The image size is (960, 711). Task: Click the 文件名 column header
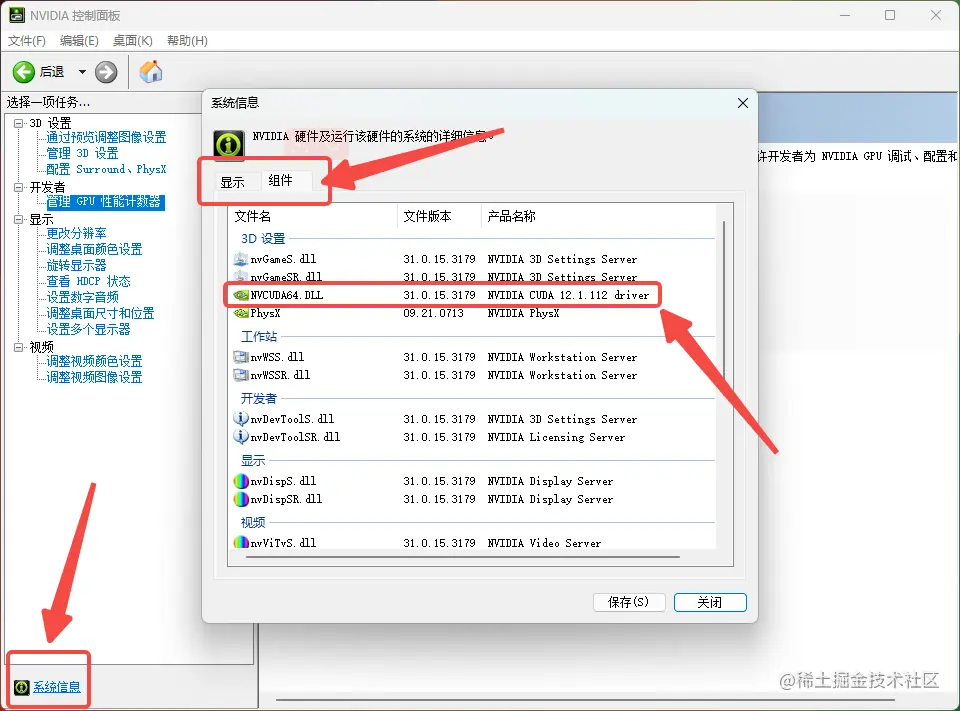click(313, 216)
